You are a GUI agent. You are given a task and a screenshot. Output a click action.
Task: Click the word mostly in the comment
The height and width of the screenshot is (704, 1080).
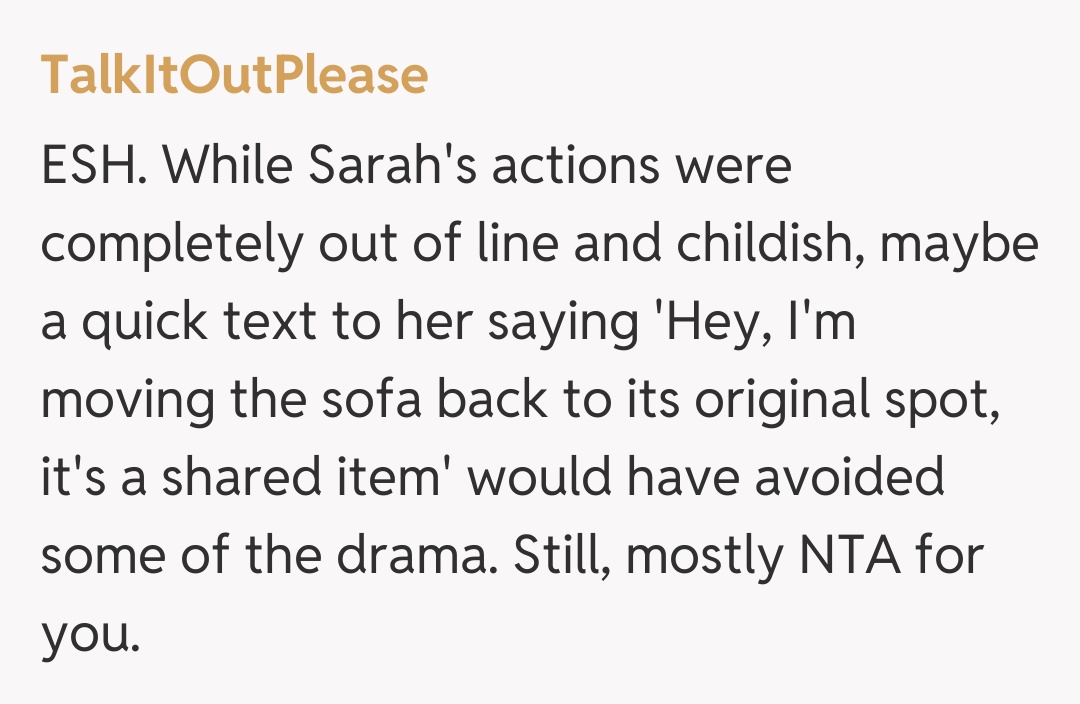pos(705,557)
